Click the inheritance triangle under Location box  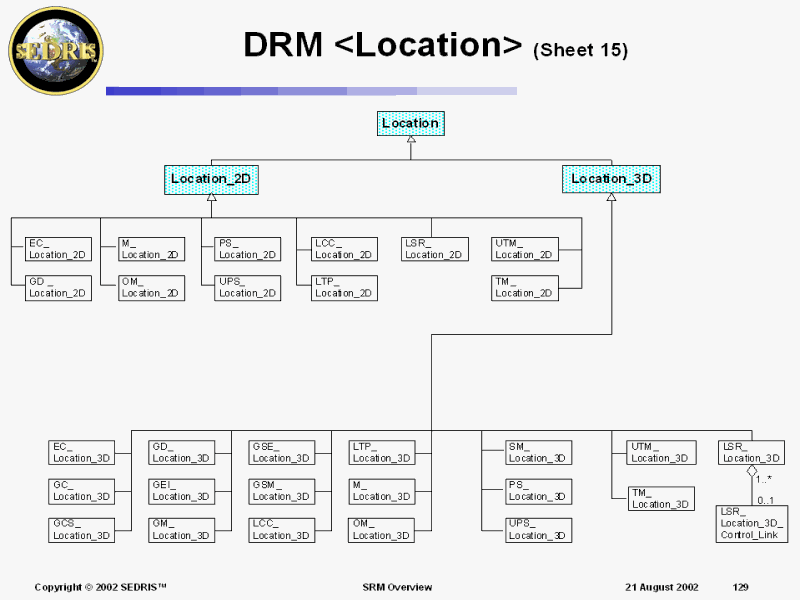(410, 140)
